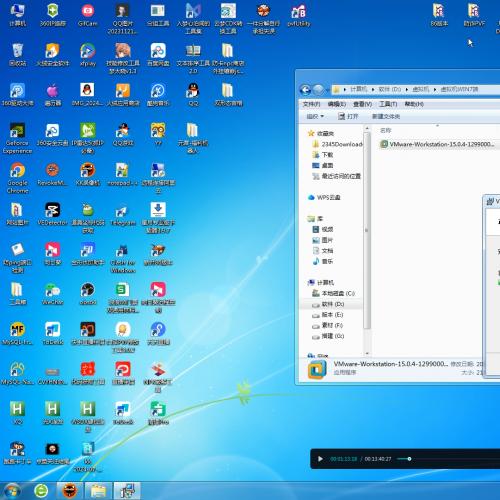Open Clash for Windows desktop shortcut
Image resolution: width=500 pixels, height=500 pixels.
123,258
